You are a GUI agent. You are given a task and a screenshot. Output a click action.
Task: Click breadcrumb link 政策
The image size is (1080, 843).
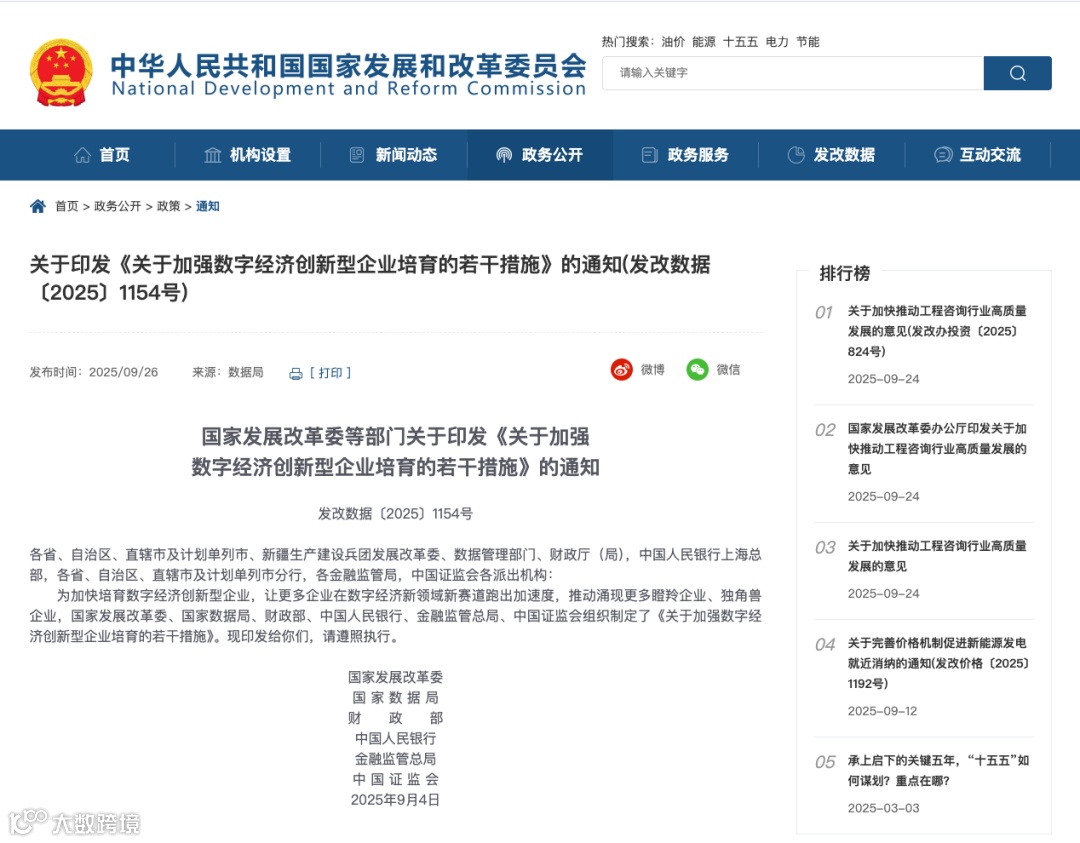tap(168, 206)
